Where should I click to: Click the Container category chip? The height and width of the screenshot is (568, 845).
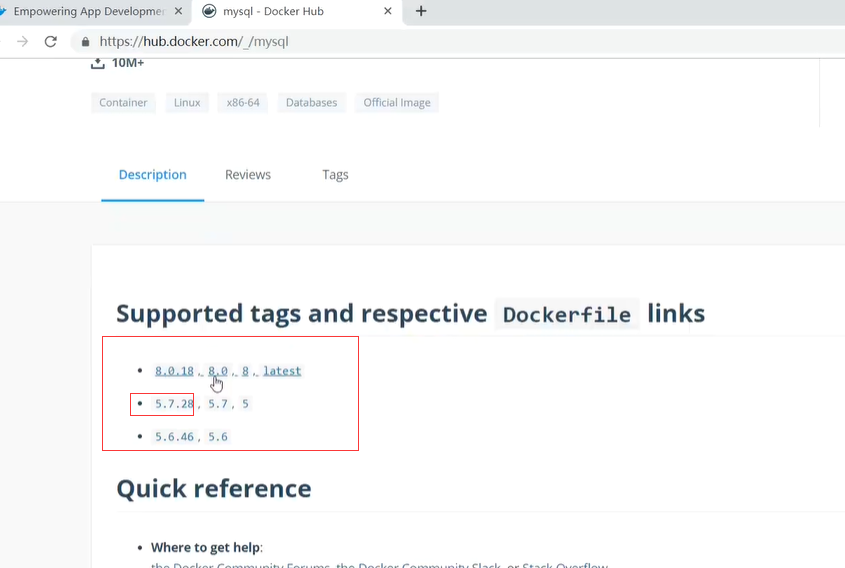pyautogui.click(x=123, y=102)
